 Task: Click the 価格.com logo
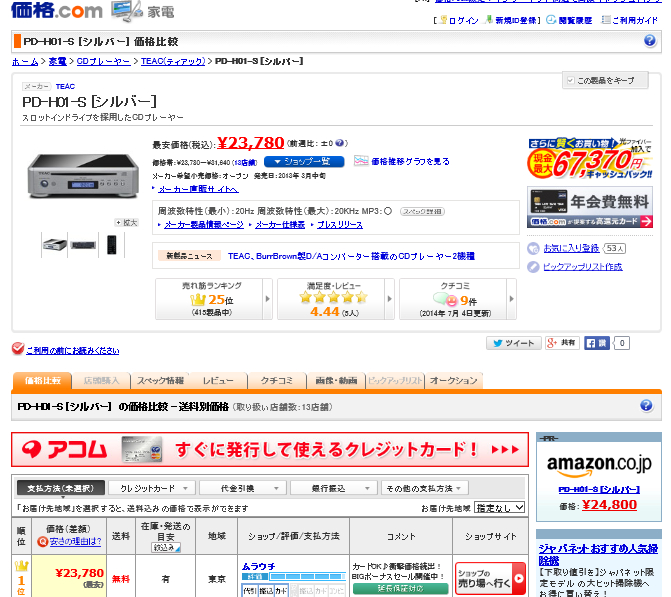coord(57,10)
